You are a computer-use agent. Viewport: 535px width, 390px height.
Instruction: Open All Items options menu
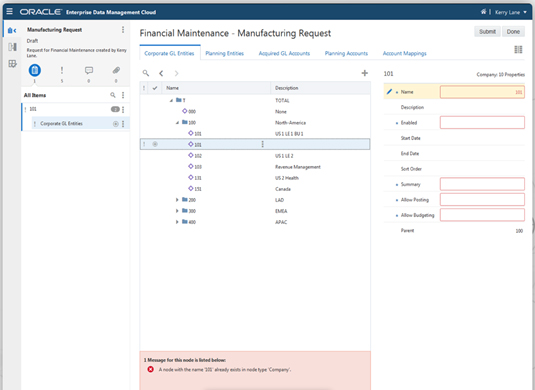(x=123, y=95)
